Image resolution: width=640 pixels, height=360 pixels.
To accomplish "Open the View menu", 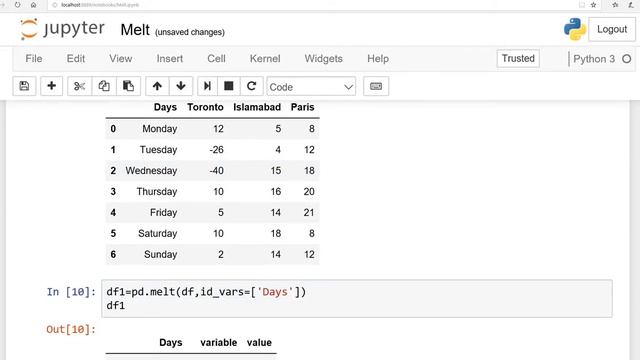I will 120,59.
